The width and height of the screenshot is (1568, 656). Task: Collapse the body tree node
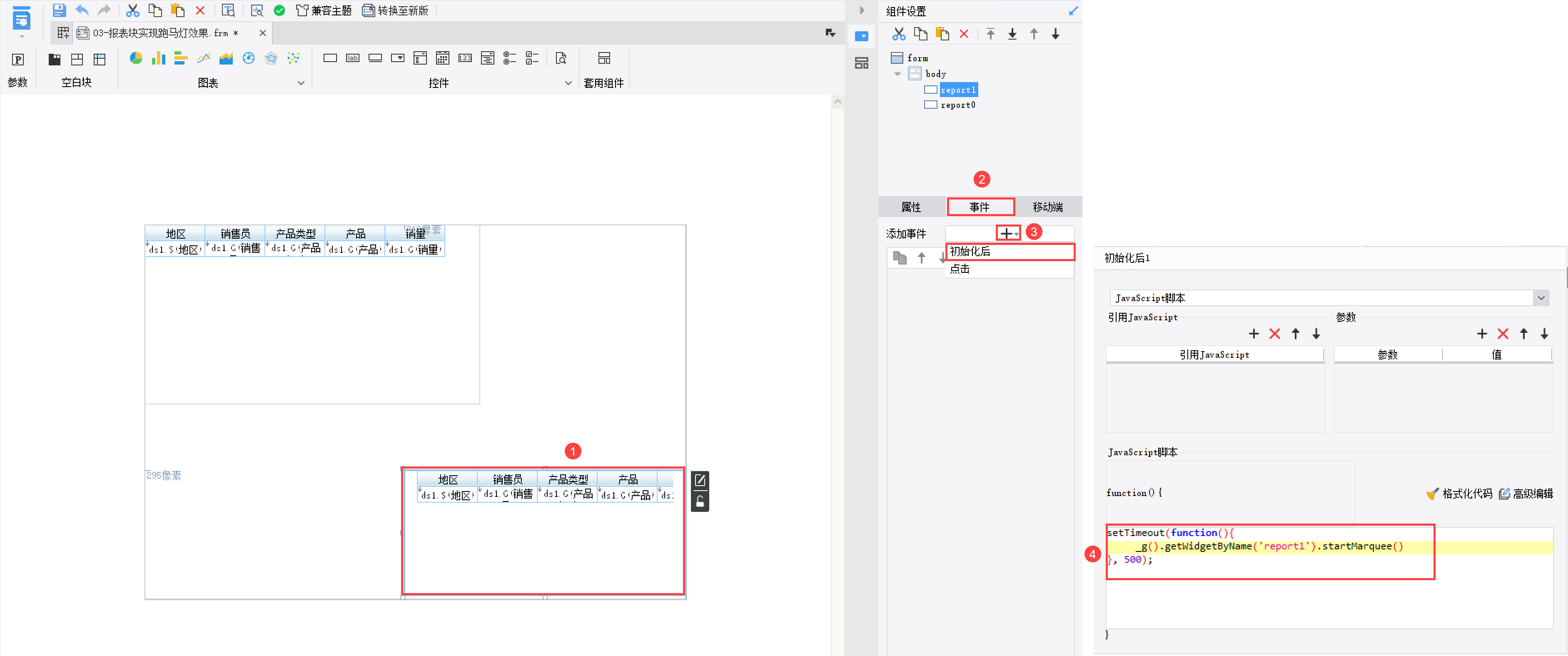coord(897,74)
